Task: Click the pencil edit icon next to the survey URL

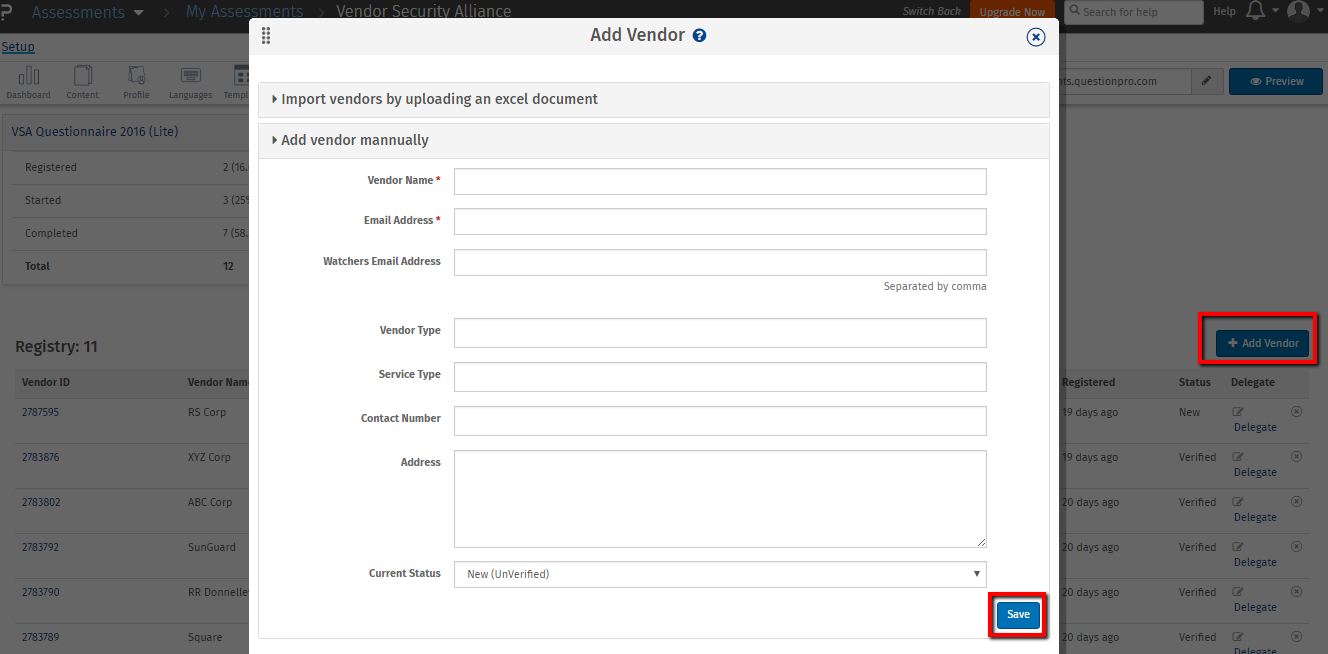Action: tap(1207, 81)
